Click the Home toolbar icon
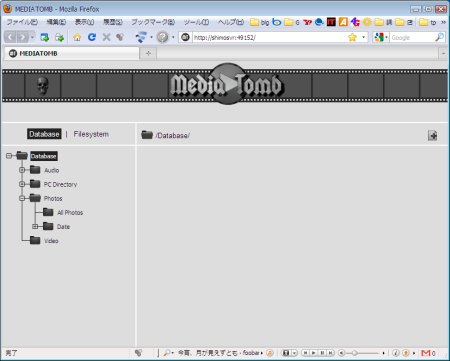This screenshot has height=361, width=450. (77, 37)
